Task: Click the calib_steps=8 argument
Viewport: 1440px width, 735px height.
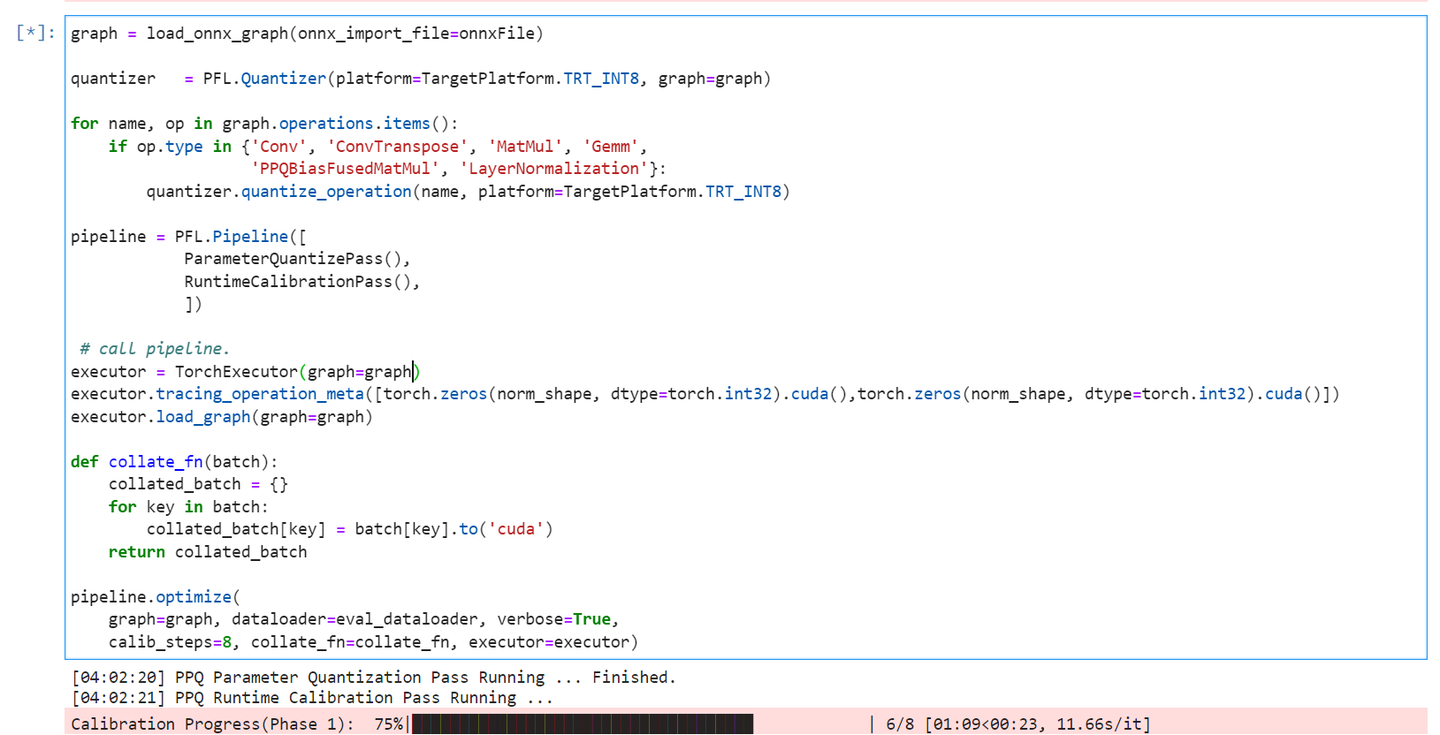Action: coord(174,642)
